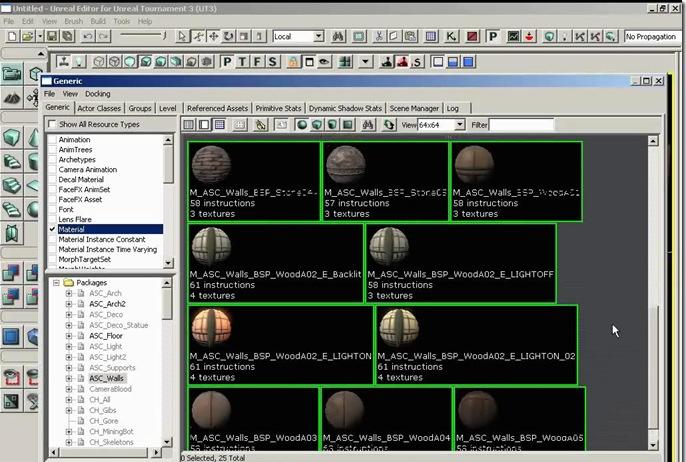Select the arrow pointer selection mode

182,36
